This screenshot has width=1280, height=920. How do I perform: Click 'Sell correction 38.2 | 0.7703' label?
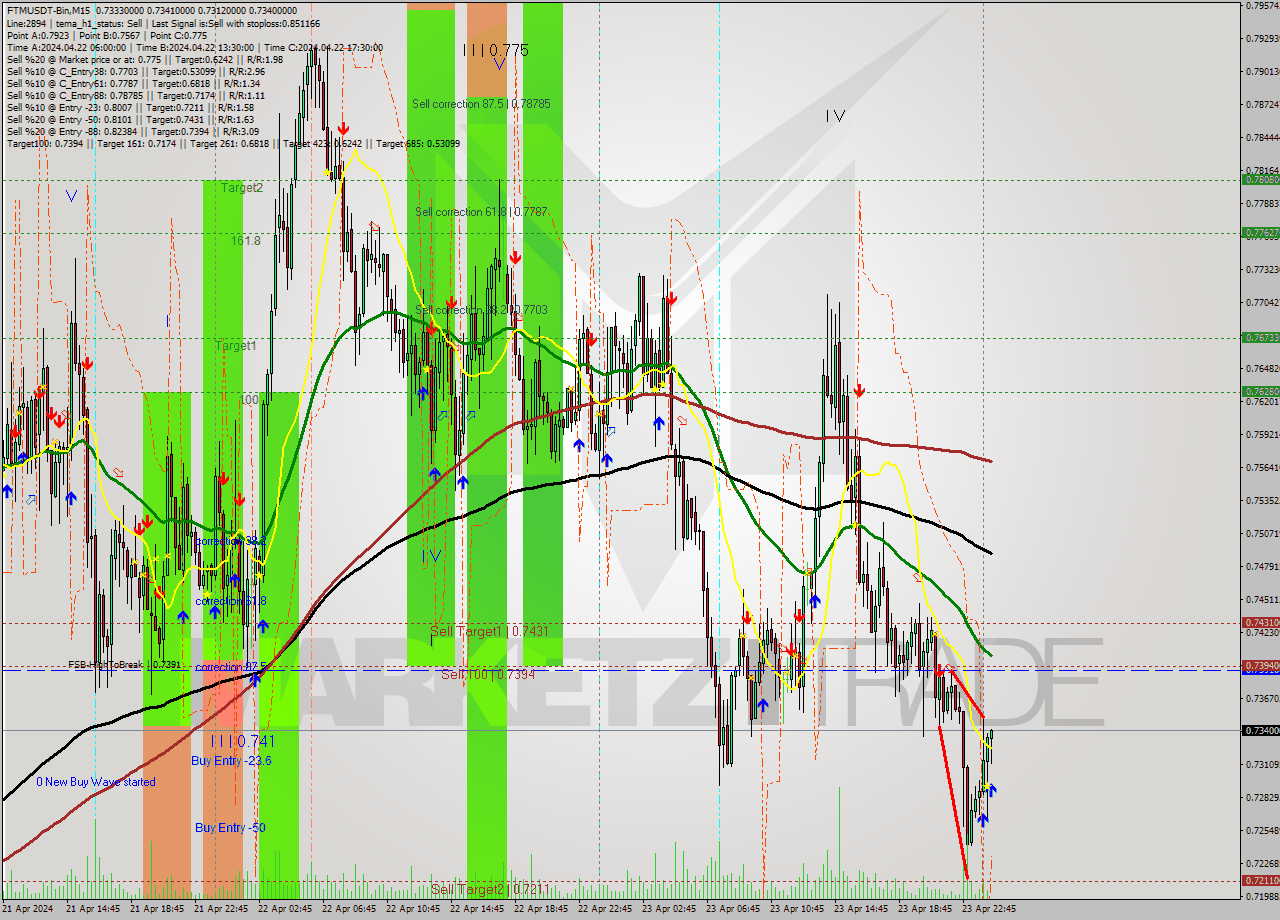coord(481,310)
